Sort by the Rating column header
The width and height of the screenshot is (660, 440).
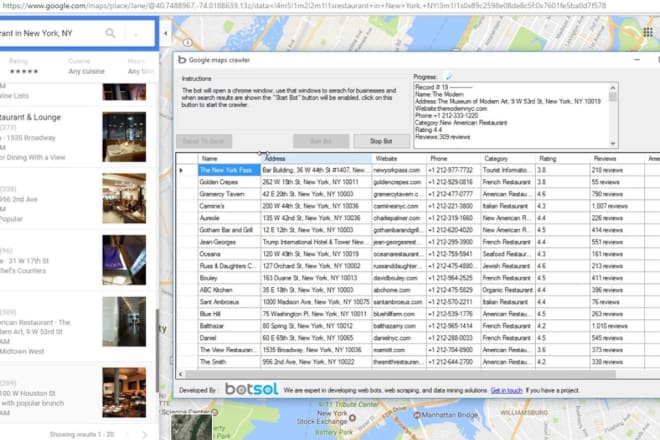pos(563,159)
